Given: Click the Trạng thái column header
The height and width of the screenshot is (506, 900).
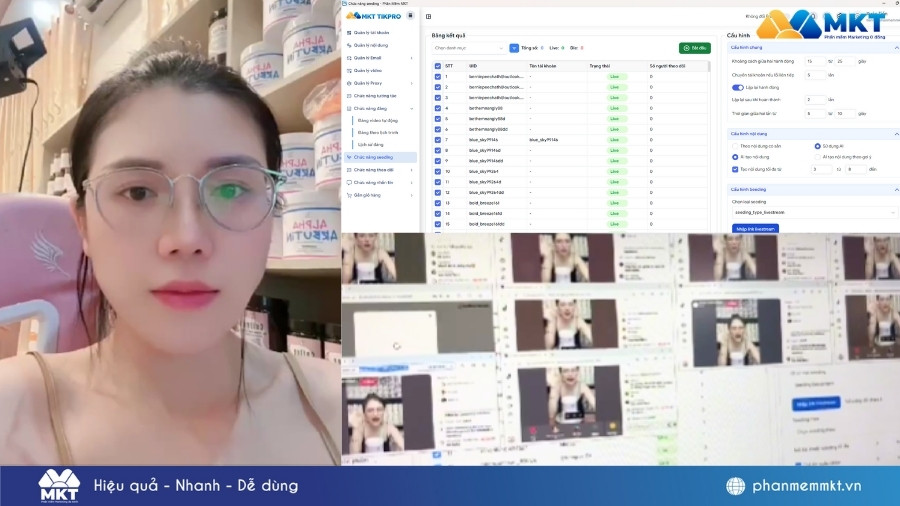Looking at the screenshot, I should pos(599,66).
